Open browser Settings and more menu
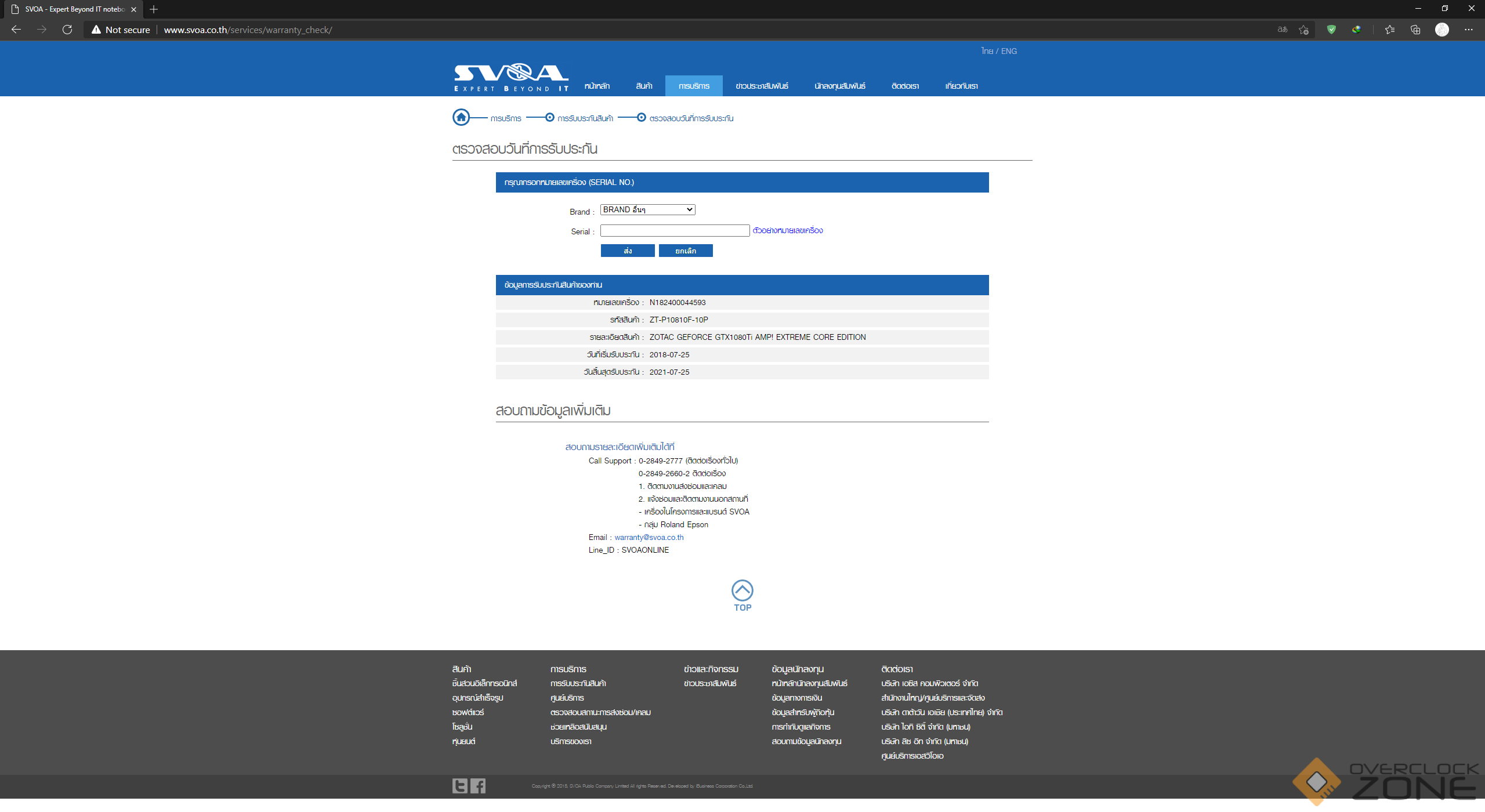The height and width of the screenshot is (812, 1485). [x=1468, y=30]
